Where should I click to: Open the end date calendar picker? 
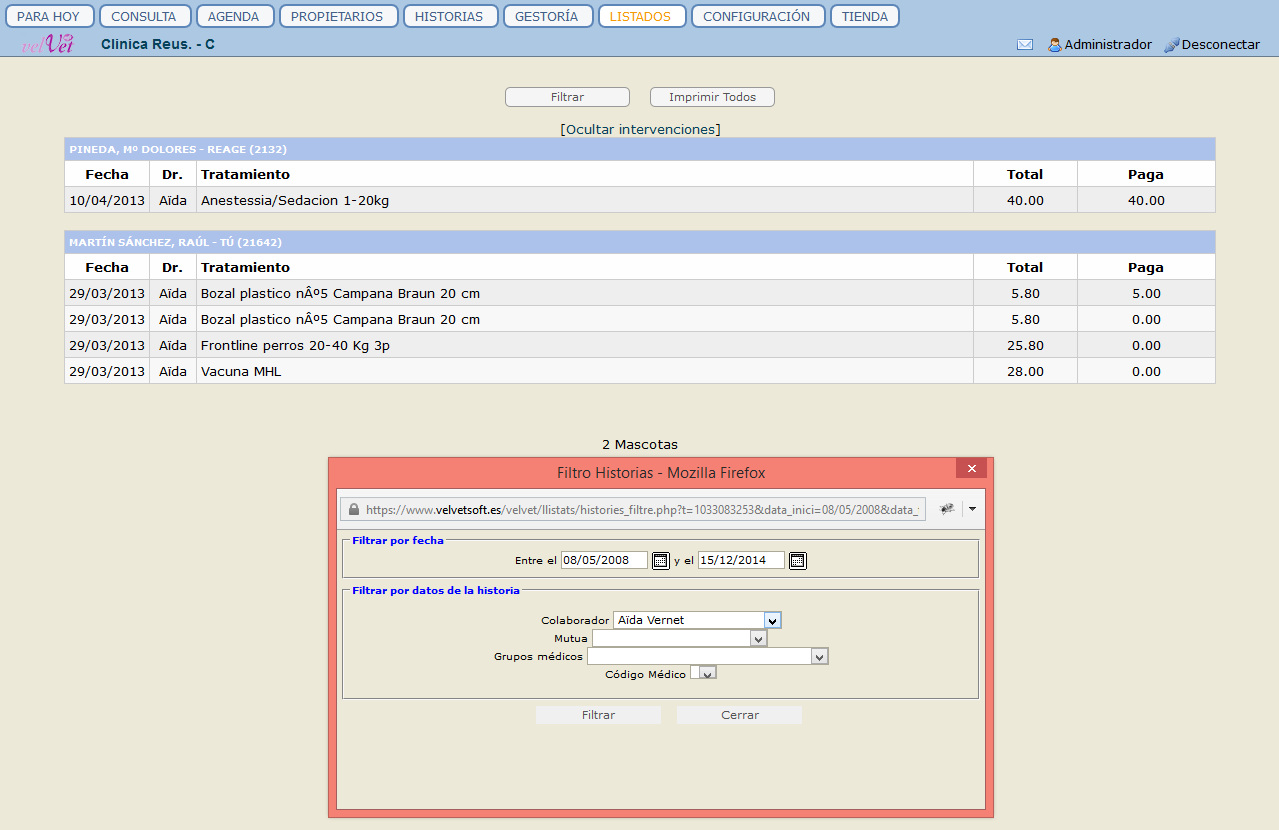[x=797, y=560]
